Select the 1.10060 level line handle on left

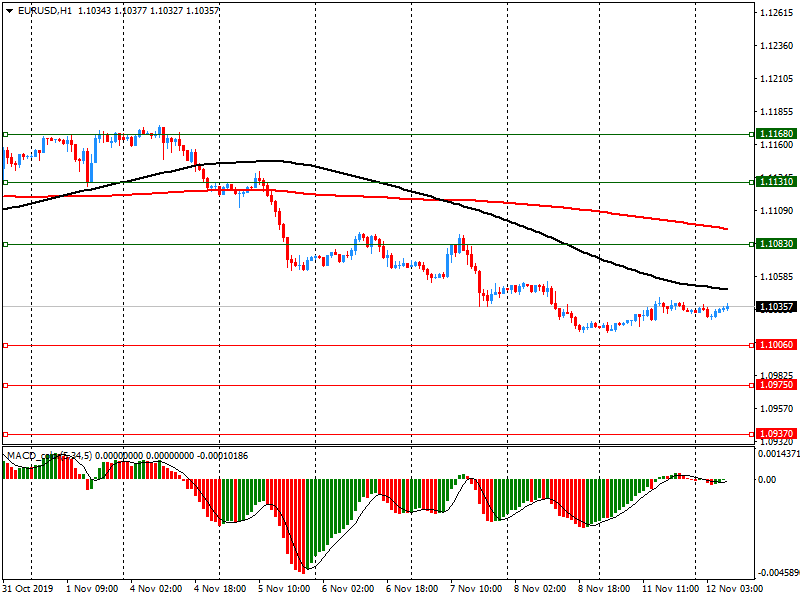coord(5,345)
